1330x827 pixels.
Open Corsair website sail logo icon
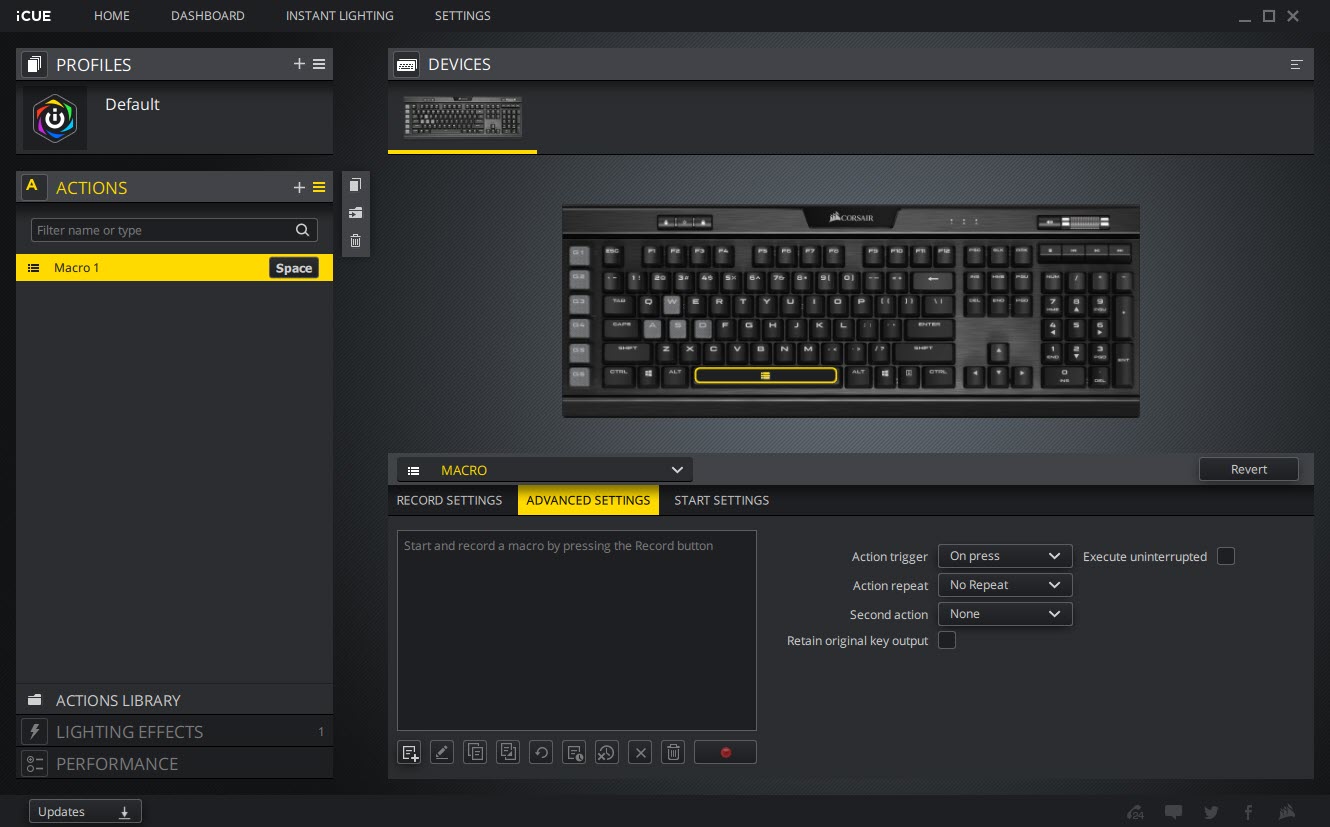[1288, 812]
